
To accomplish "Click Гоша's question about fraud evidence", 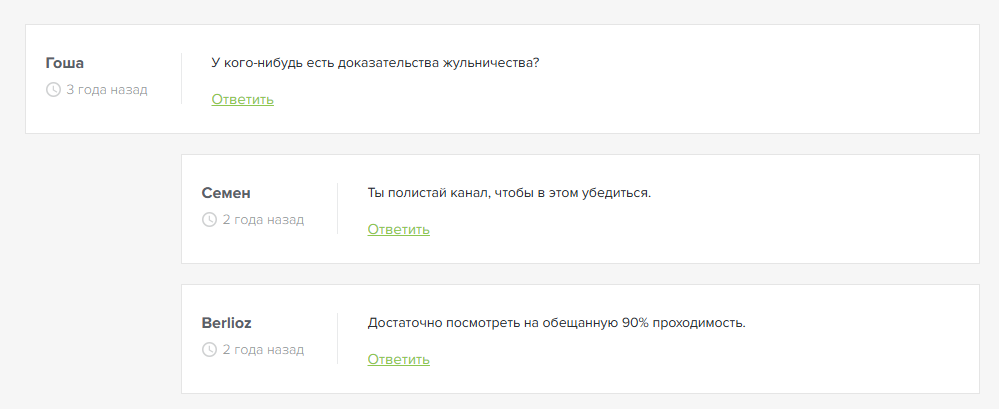I will (x=375, y=63).
